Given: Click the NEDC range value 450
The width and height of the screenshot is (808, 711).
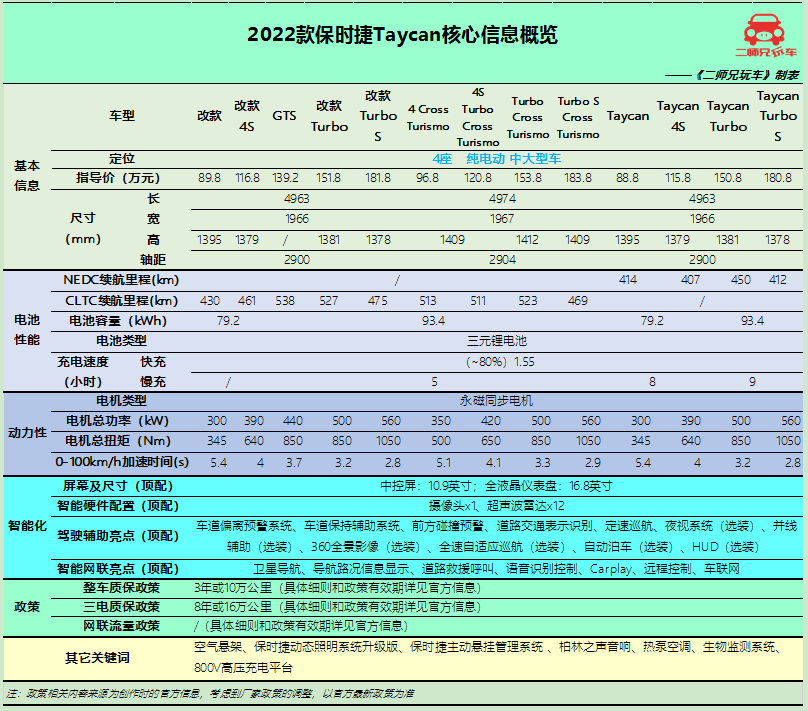Looking at the screenshot, I should click(x=740, y=280).
